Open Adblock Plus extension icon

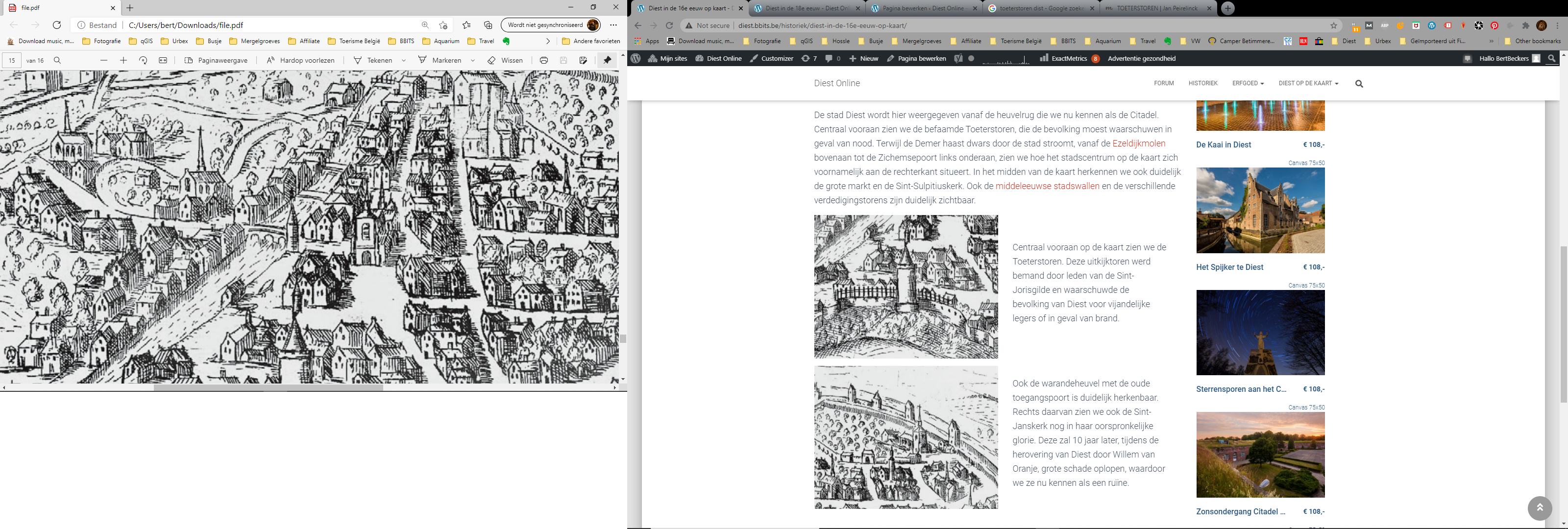coord(1384,25)
